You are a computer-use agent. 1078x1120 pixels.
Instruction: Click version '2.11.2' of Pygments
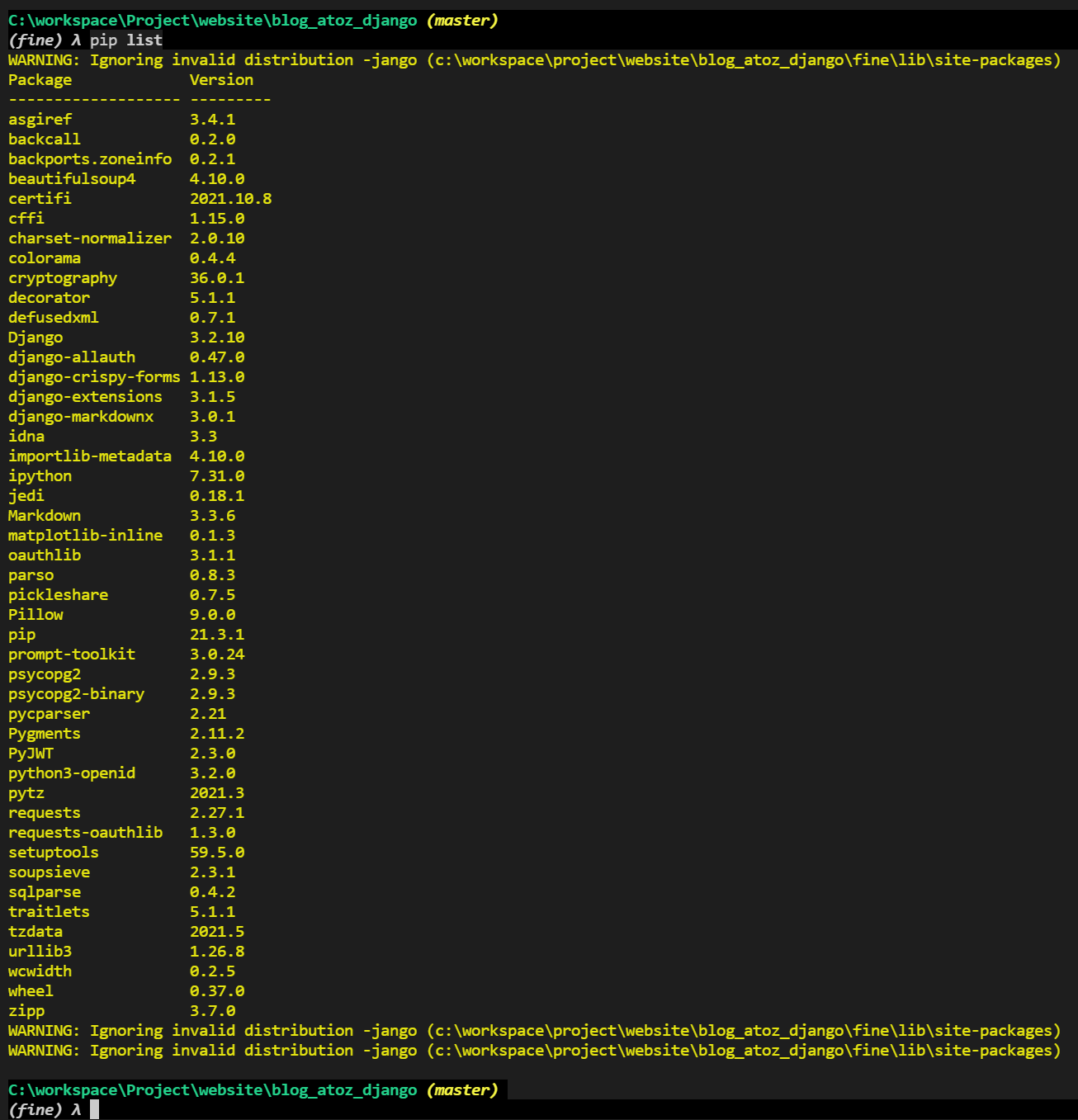point(217,734)
